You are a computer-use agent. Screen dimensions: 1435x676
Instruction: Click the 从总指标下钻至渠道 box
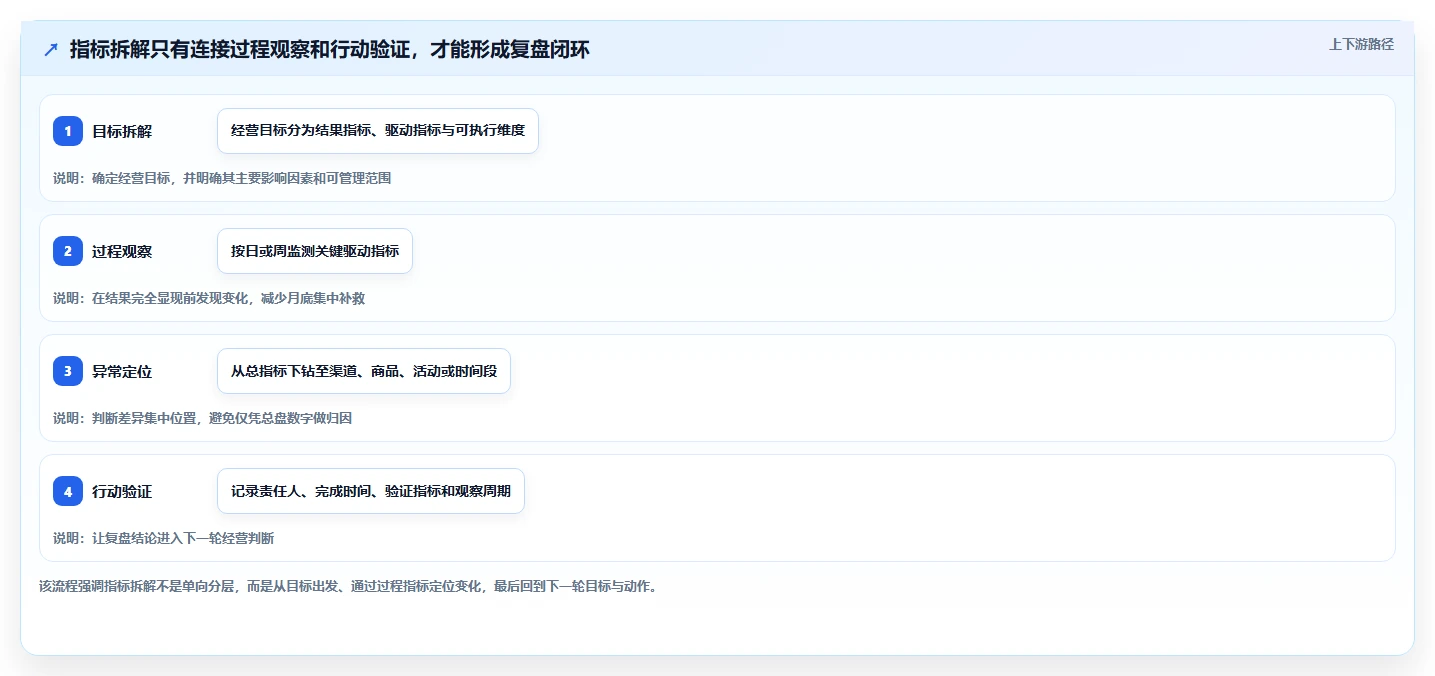pos(364,371)
